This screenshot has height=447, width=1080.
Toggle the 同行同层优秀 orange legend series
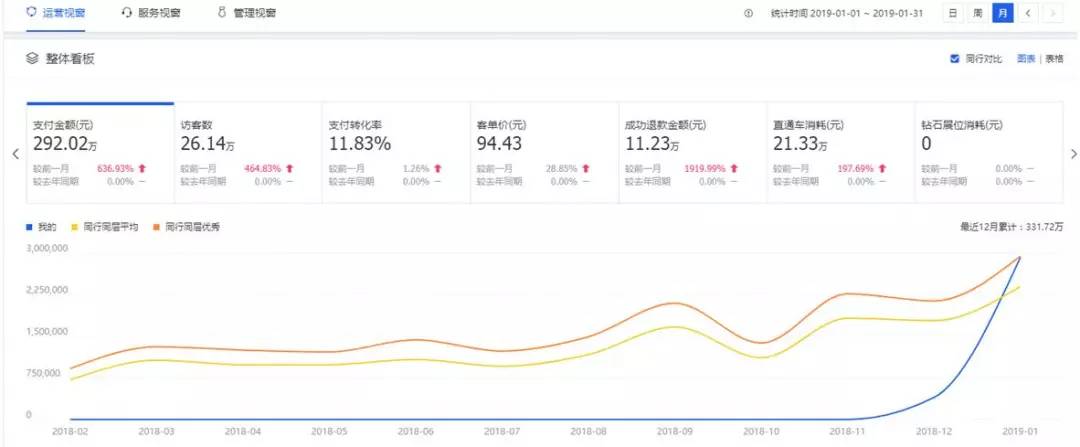(x=186, y=227)
